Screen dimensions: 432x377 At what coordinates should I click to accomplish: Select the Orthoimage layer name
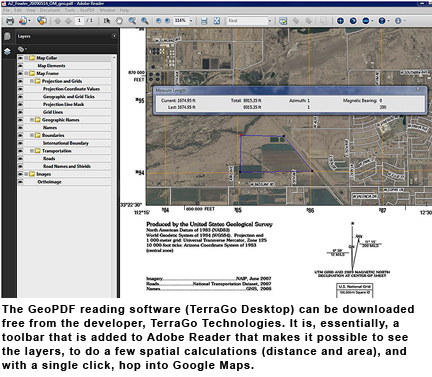coord(49,182)
